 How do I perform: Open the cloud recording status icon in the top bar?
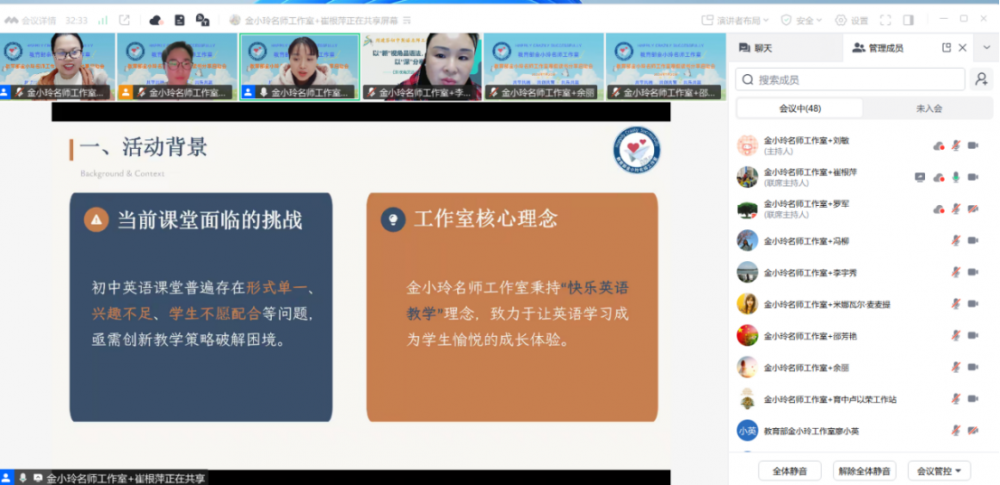[x=156, y=20]
